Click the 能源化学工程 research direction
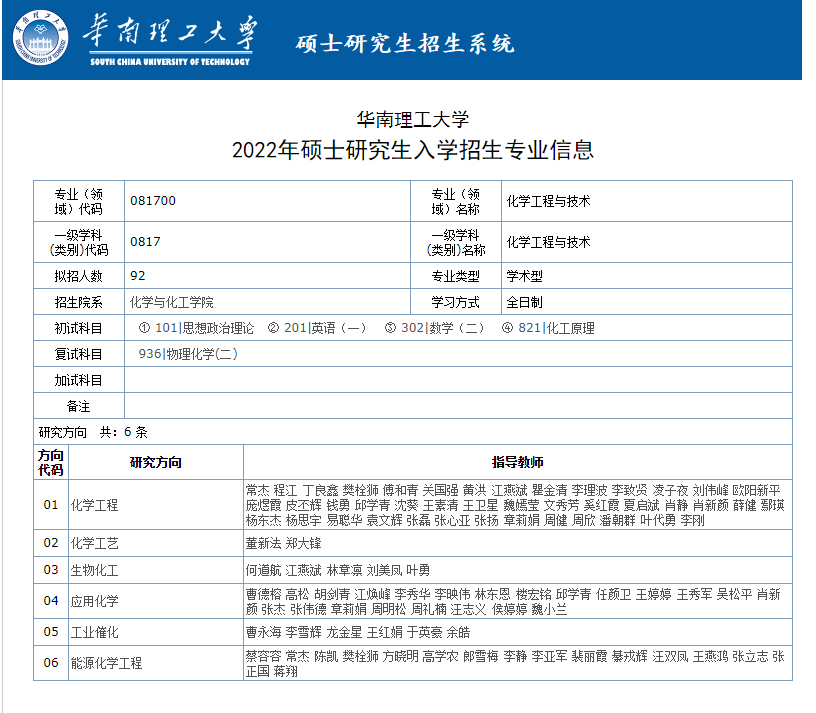This screenshot has width=816, height=713. (x=107, y=663)
